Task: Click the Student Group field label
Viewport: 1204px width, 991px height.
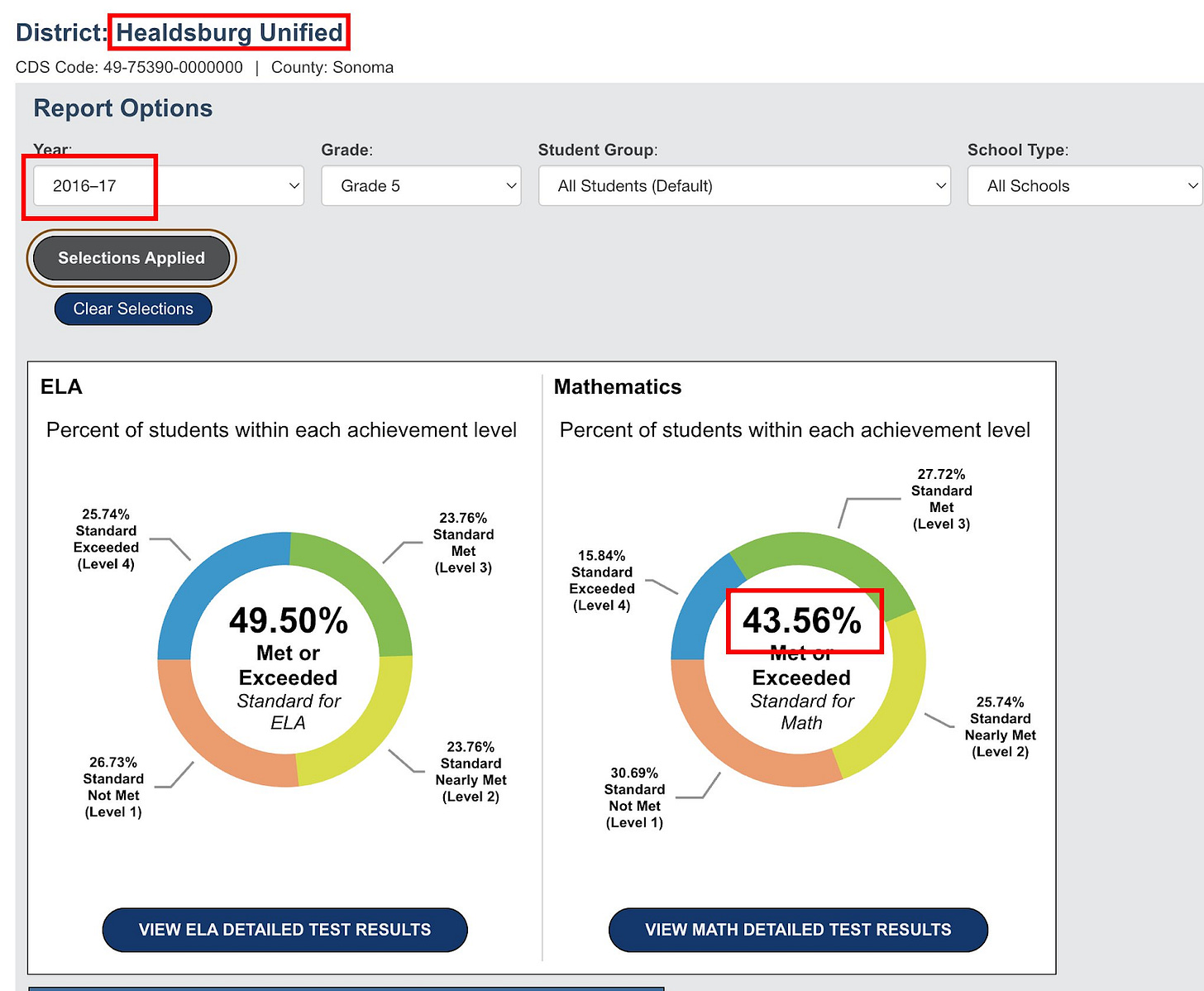Action: 598,150
